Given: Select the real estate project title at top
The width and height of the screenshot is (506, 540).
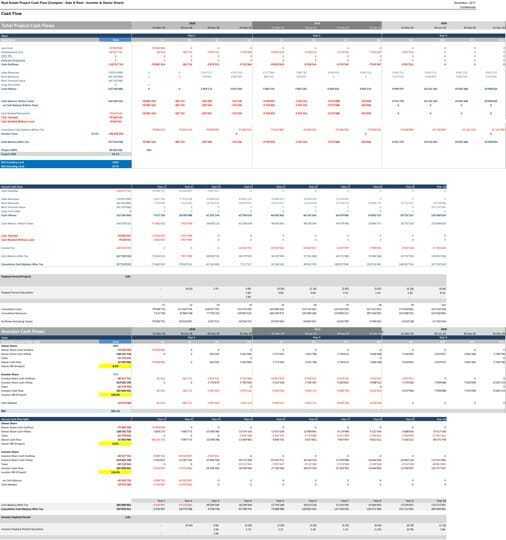Looking at the screenshot, I should (62, 3).
